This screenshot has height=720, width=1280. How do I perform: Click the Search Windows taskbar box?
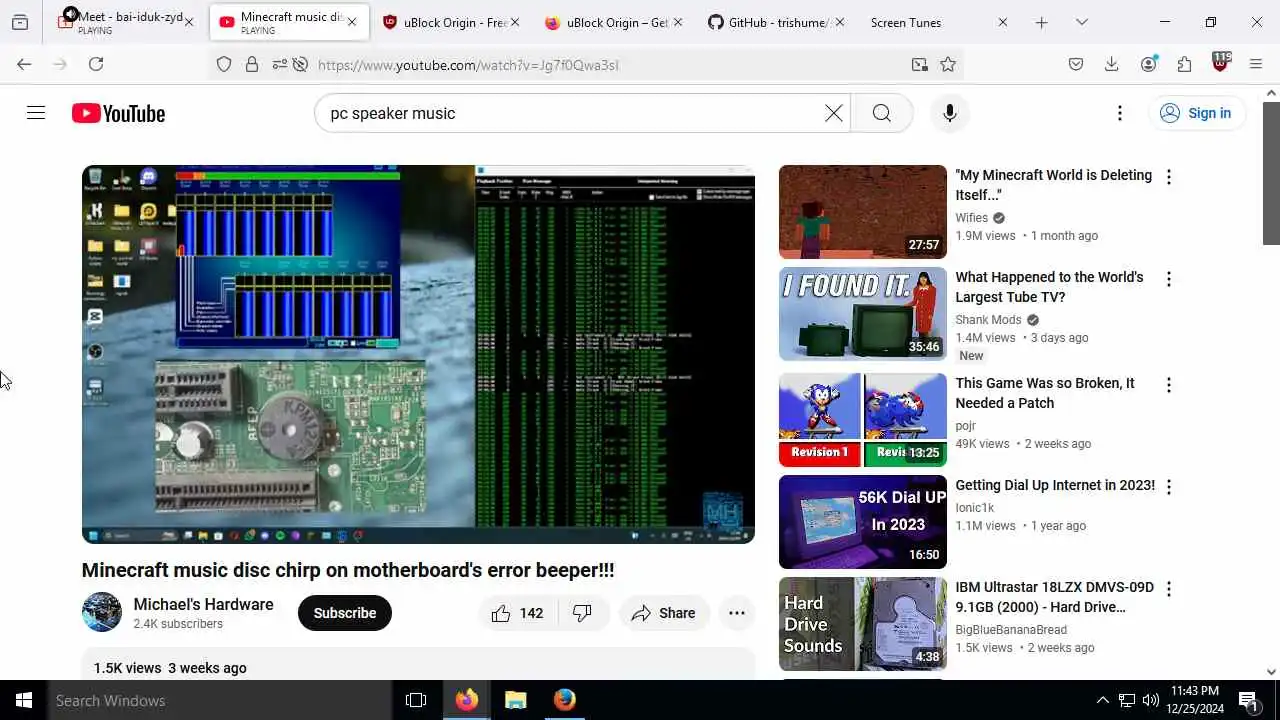coord(220,700)
